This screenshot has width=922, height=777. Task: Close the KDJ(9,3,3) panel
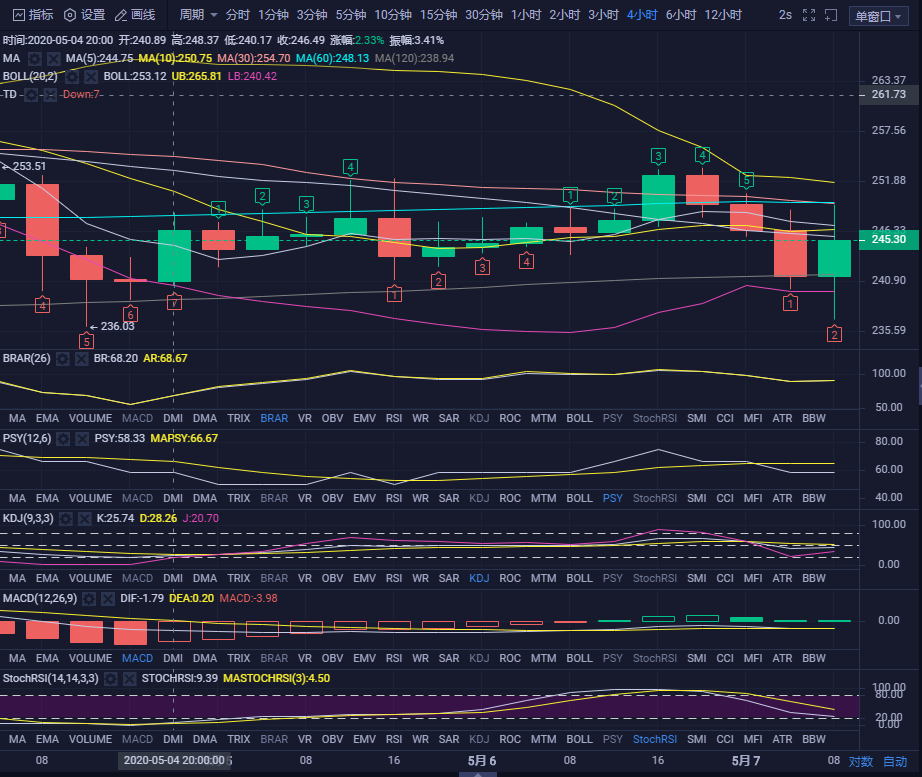85,518
